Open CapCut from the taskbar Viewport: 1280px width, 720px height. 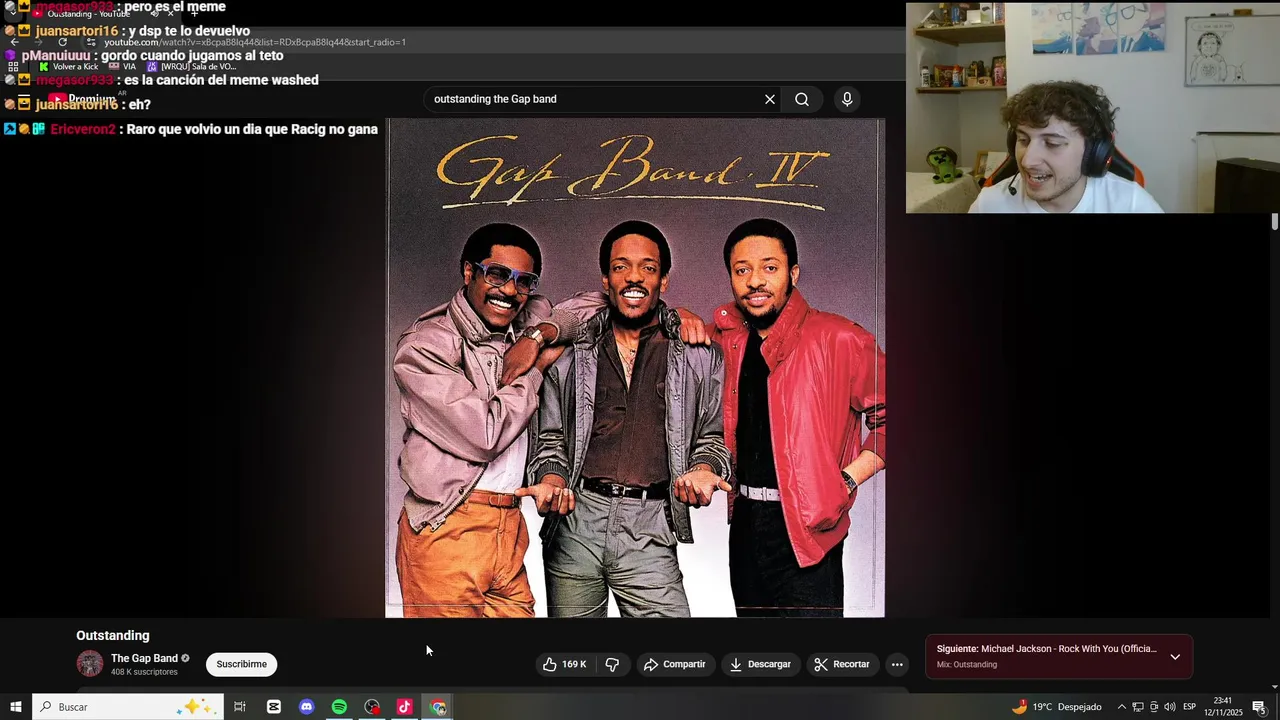click(x=274, y=707)
